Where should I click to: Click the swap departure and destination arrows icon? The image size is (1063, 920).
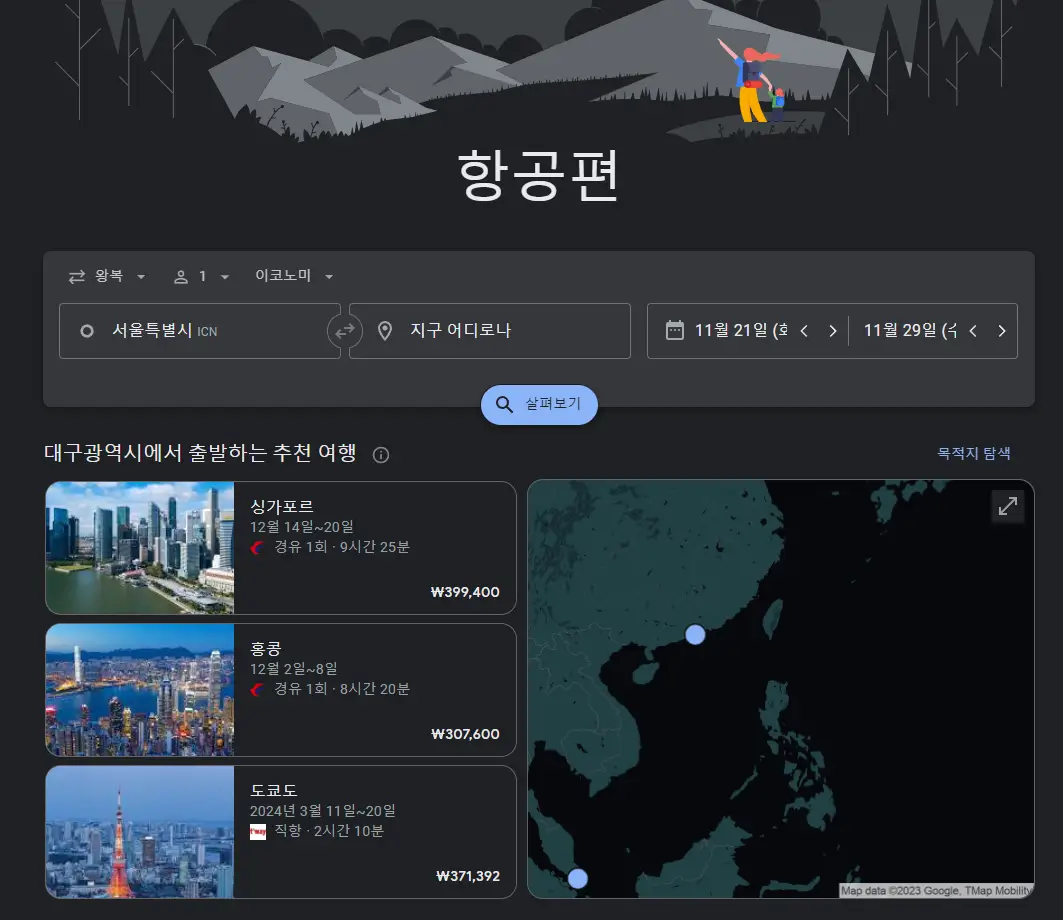click(x=344, y=330)
